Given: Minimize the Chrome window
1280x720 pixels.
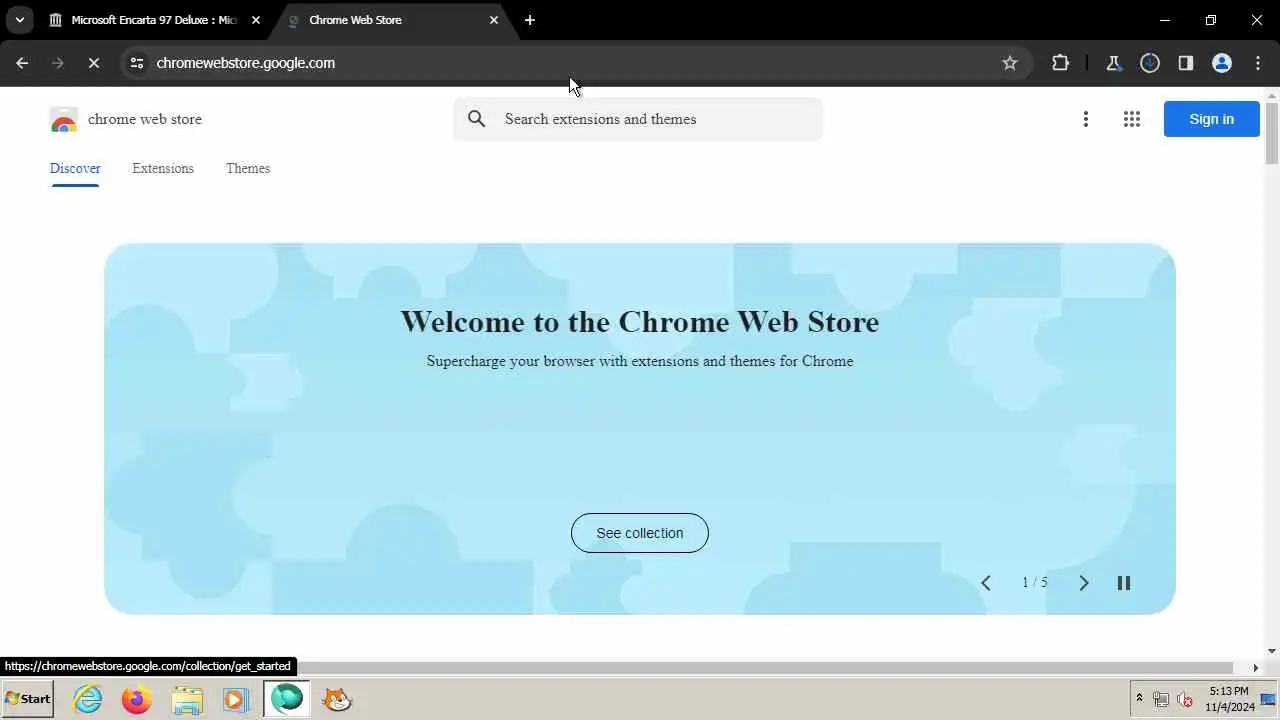Looking at the screenshot, I should tap(1164, 20).
